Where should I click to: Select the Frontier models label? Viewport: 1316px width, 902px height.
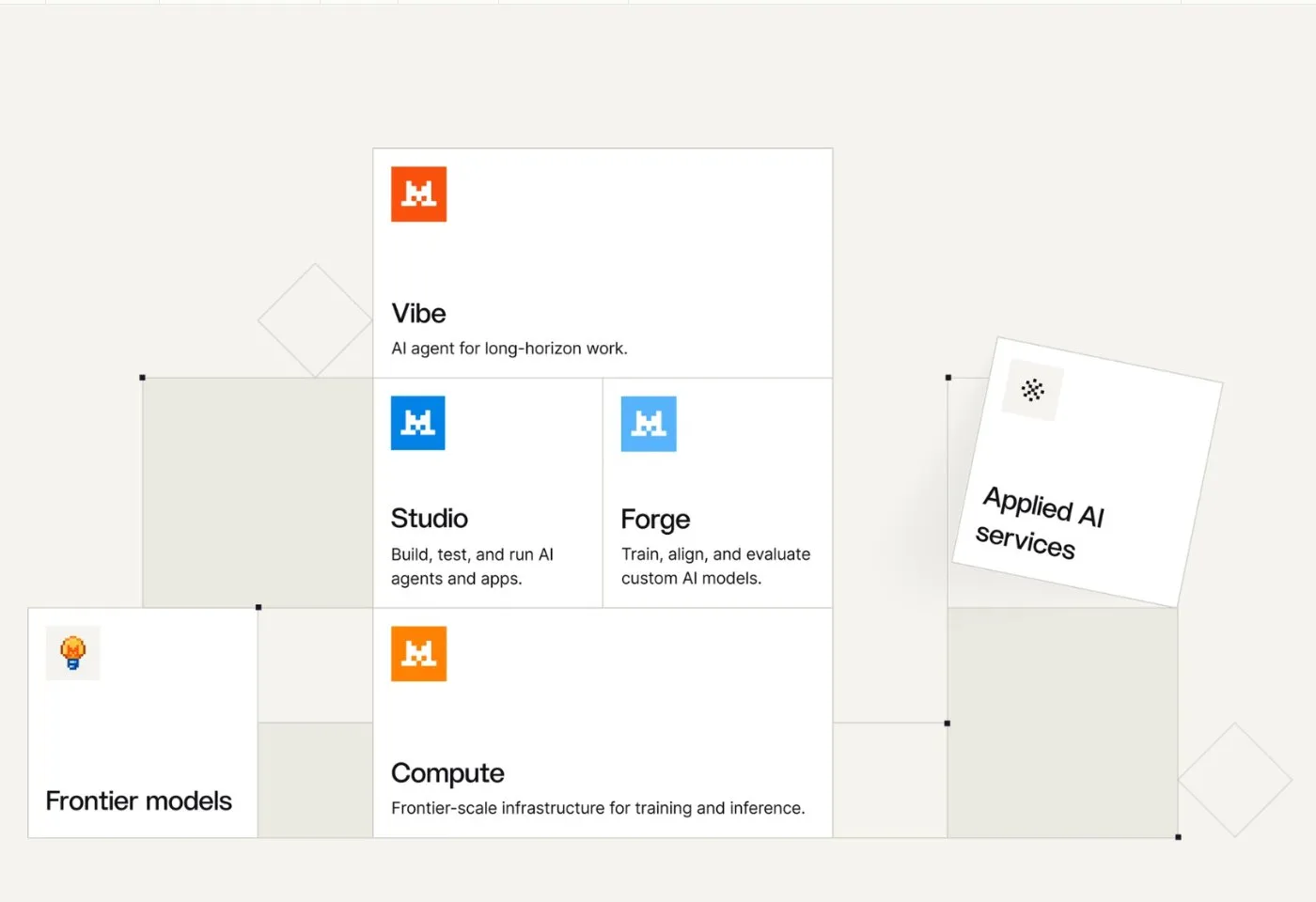[x=139, y=801]
